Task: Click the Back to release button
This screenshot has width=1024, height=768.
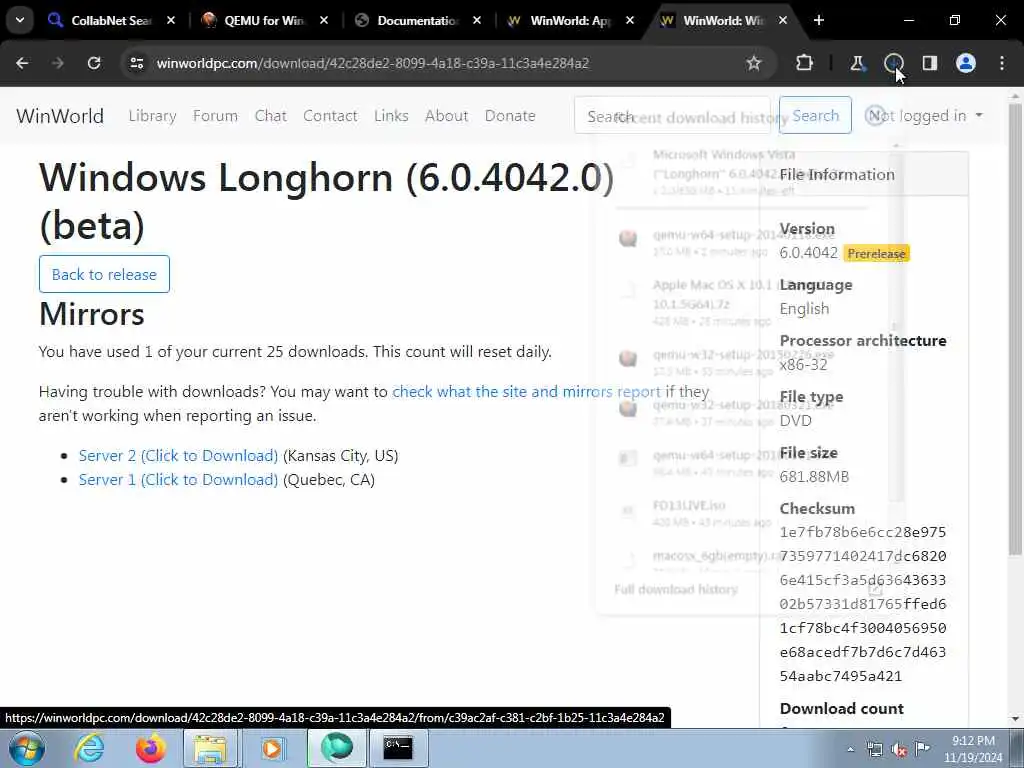Action: 104,274
